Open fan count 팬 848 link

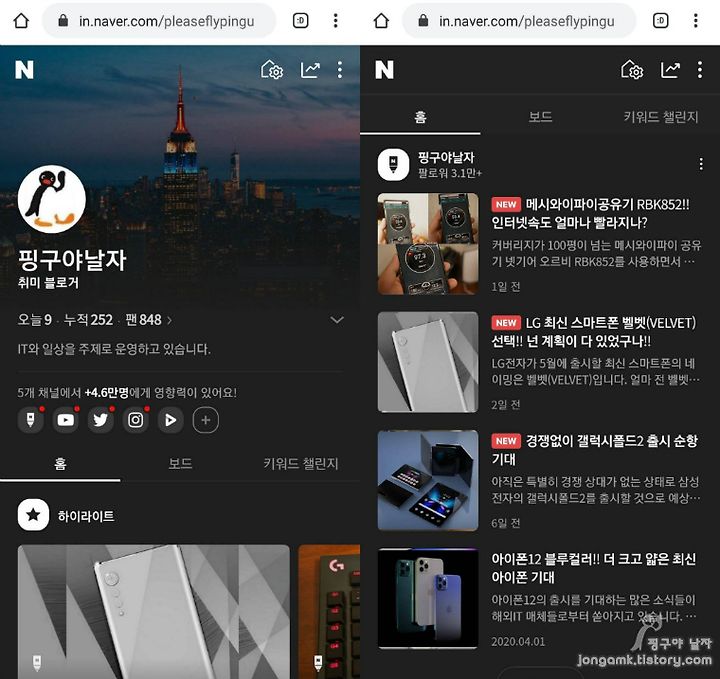pos(148,320)
